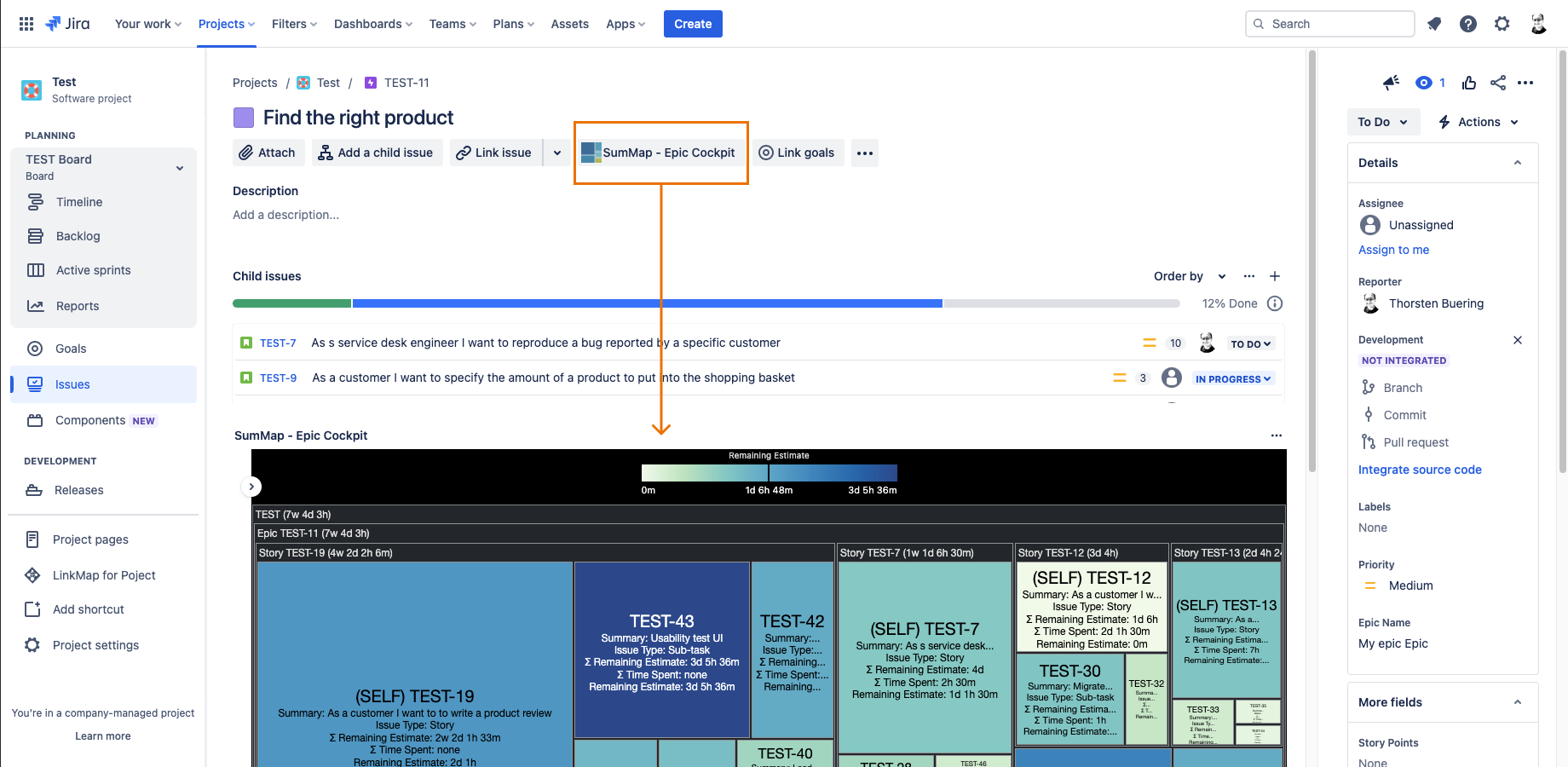Click the TEST-7 medium priority icon

1150,343
